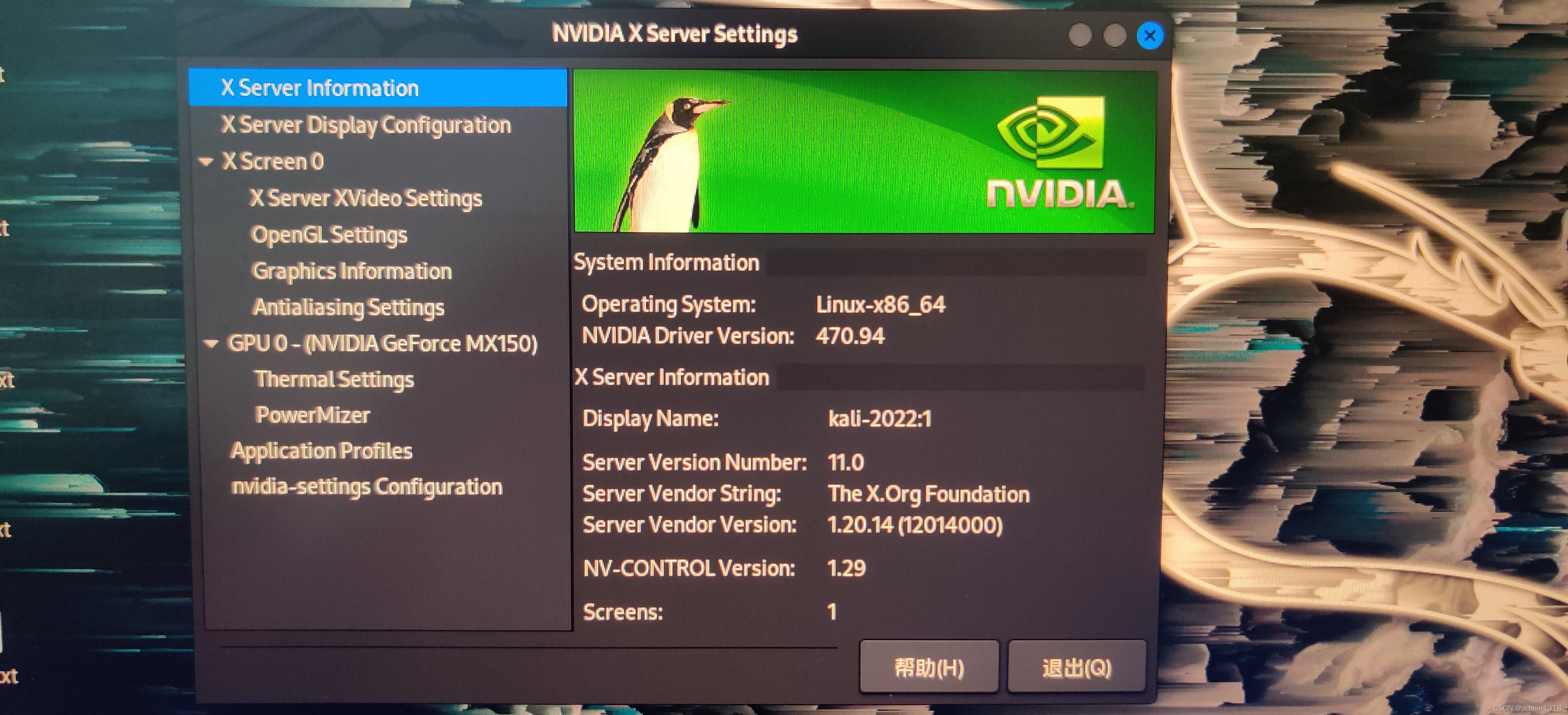The height and width of the screenshot is (715, 1568).
Task: Click the driver version value 470.94
Action: point(850,336)
